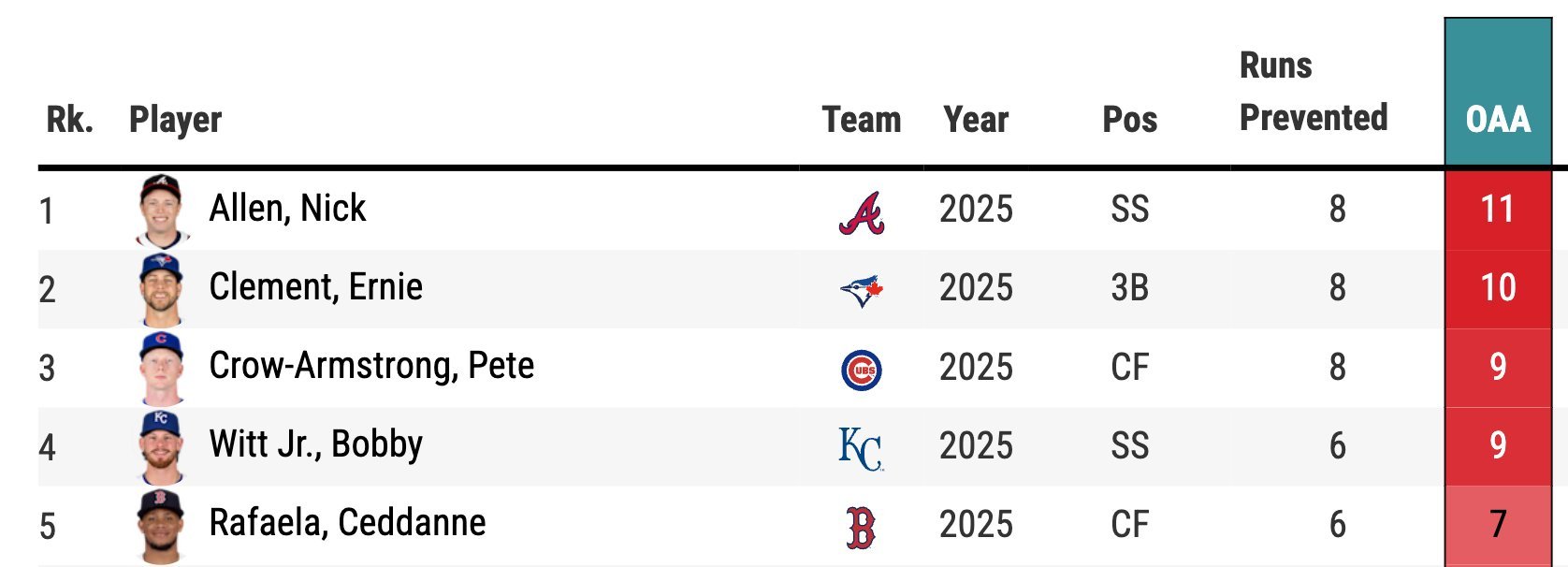The height and width of the screenshot is (567, 1568).
Task: Sort by Runs Prevented column
Action: (x=1313, y=92)
